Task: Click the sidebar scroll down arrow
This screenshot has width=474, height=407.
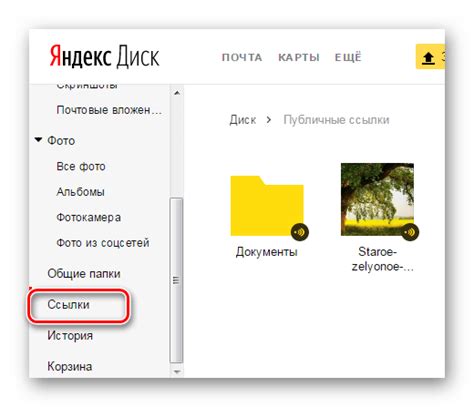Action: (x=177, y=371)
